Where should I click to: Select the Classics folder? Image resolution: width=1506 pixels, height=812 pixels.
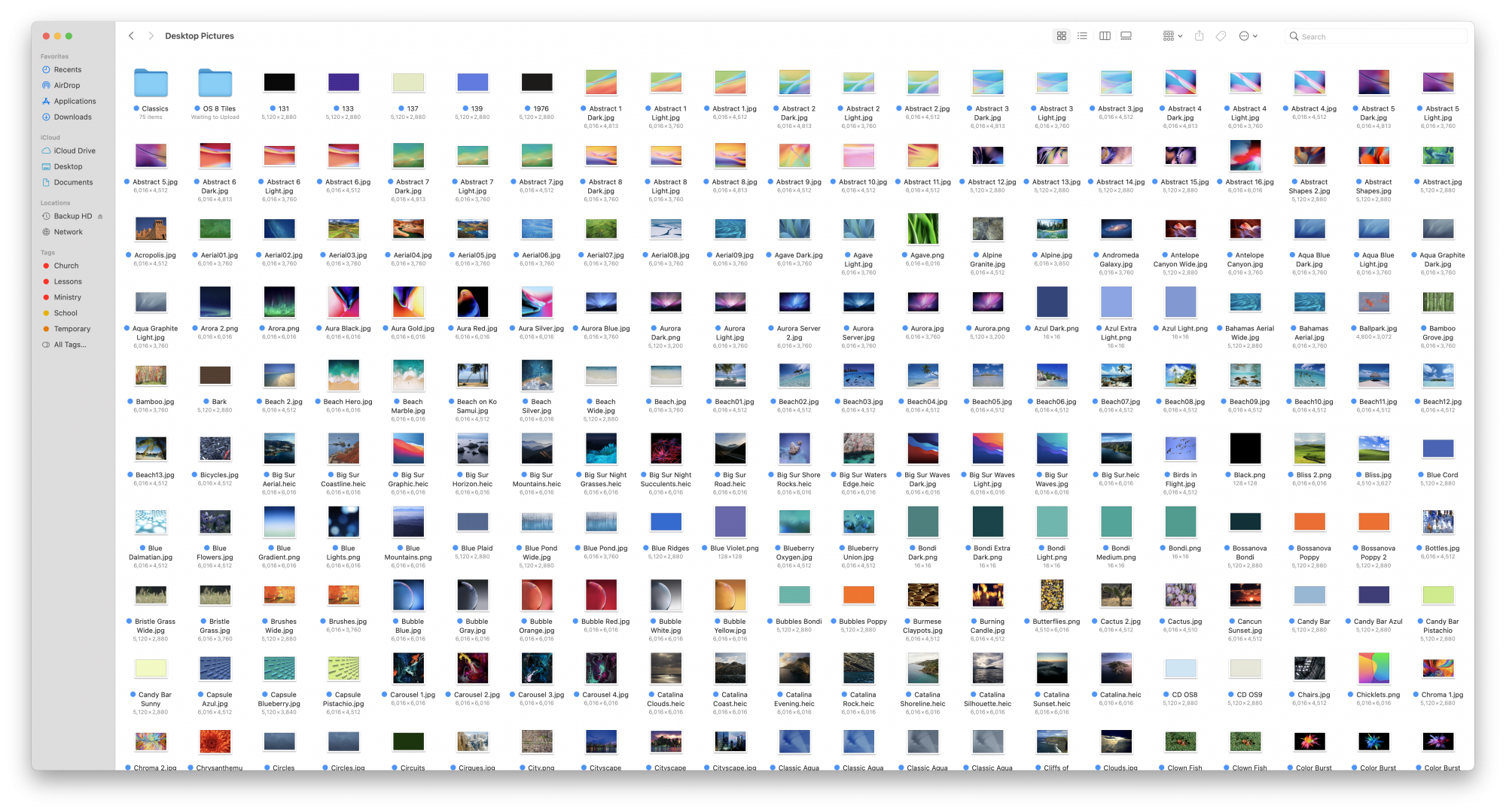[x=151, y=83]
